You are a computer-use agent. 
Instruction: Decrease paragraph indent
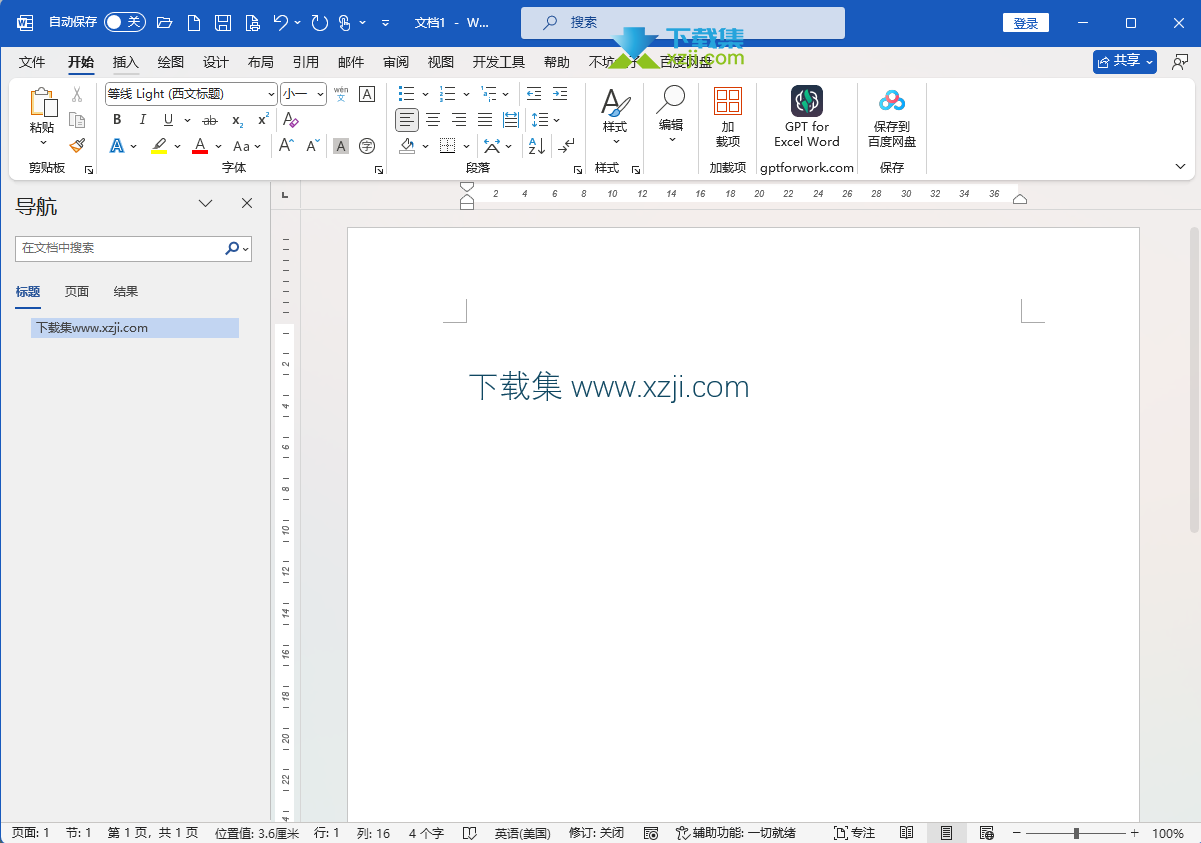tap(534, 94)
